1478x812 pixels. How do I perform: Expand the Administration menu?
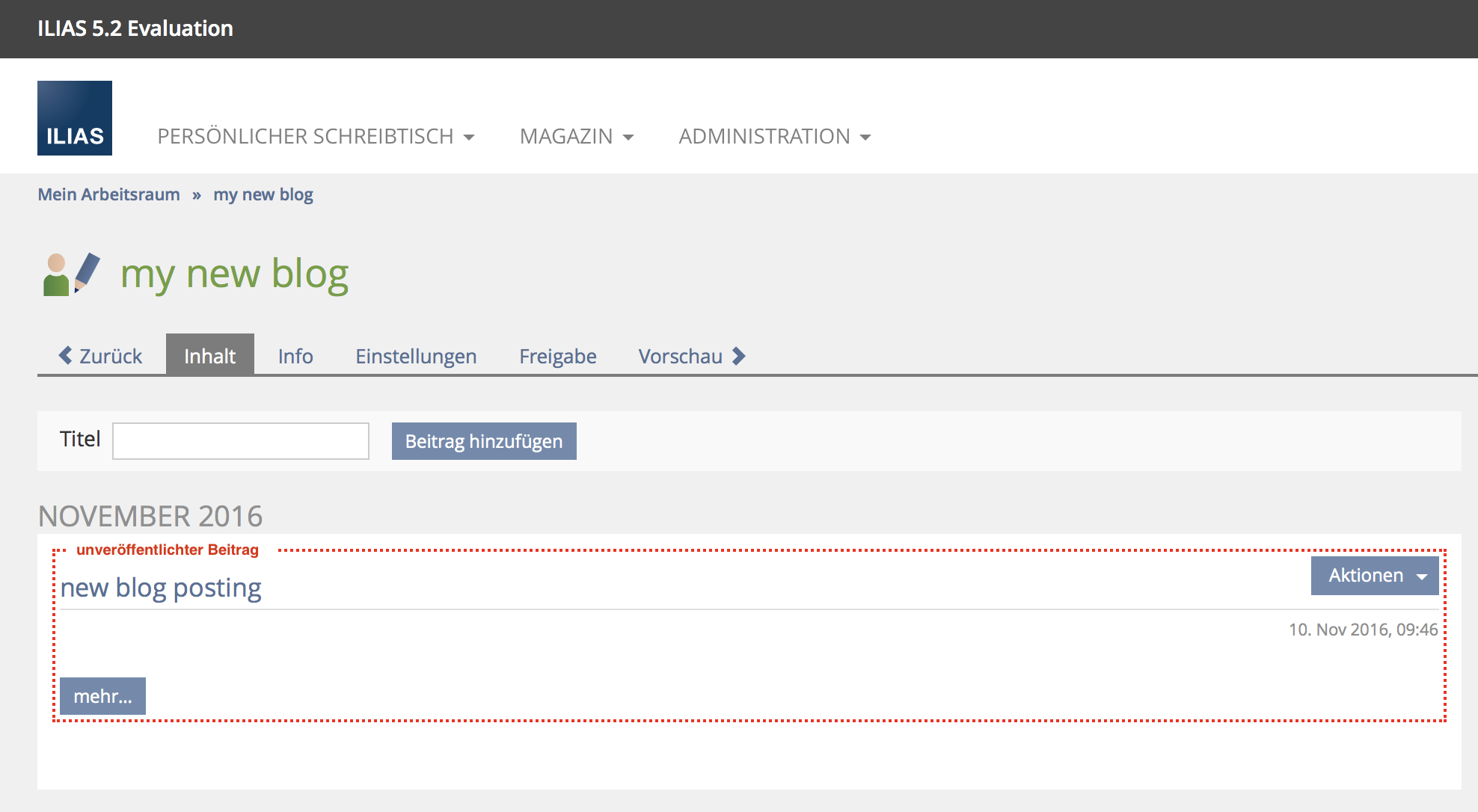point(774,136)
